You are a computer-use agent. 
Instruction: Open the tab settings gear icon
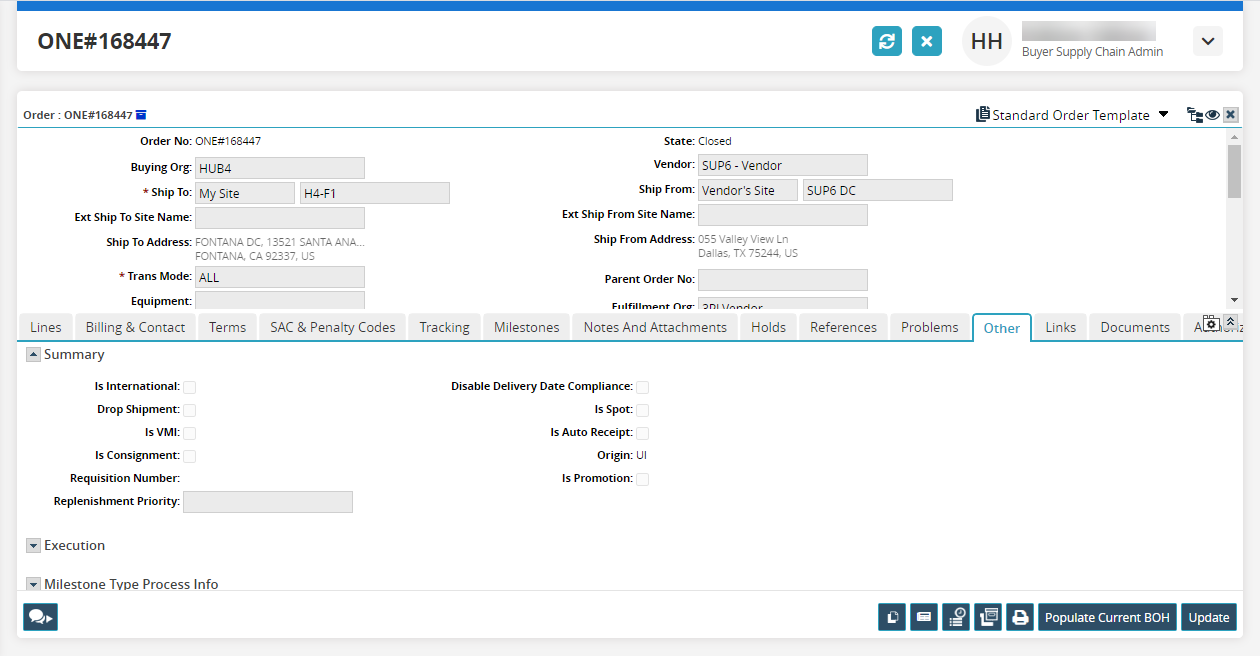pyautogui.click(x=1211, y=324)
